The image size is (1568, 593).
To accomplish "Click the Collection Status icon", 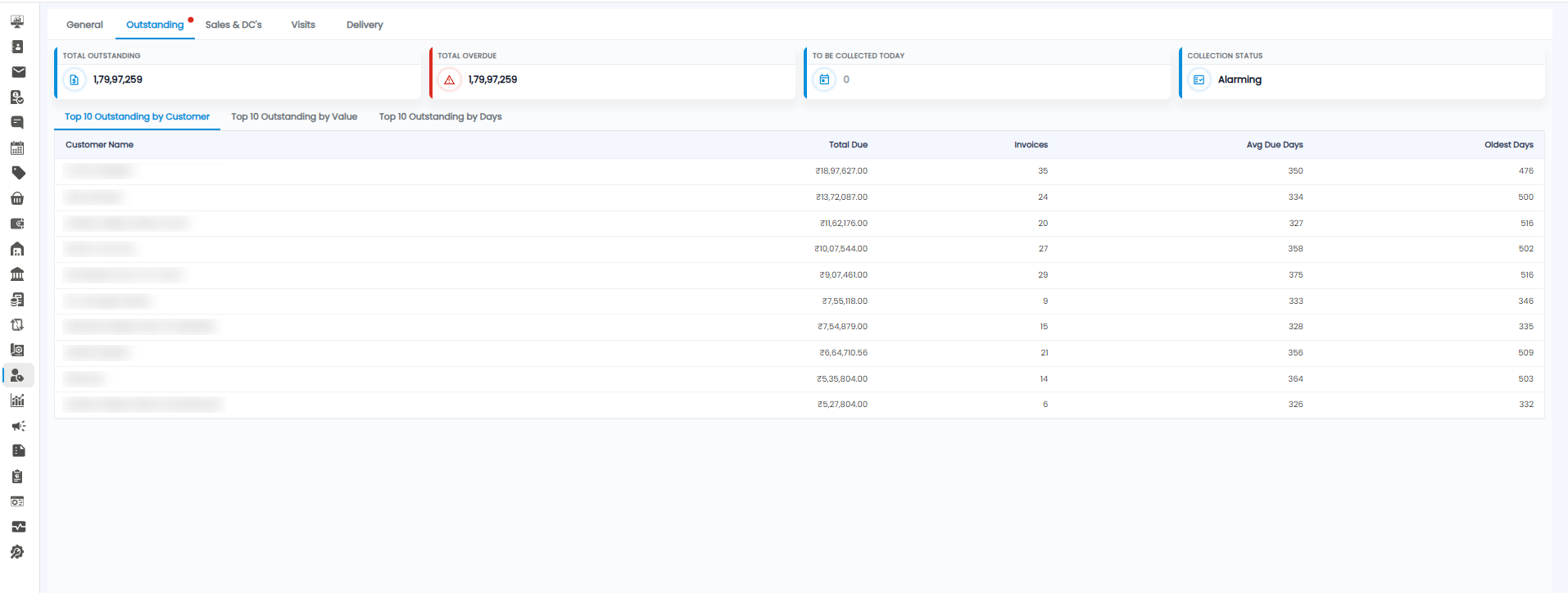I will point(1199,79).
